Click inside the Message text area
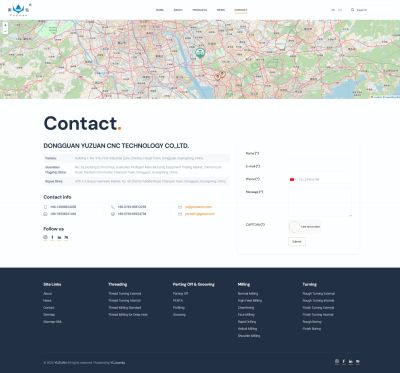The image size is (400, 373). 319,203
